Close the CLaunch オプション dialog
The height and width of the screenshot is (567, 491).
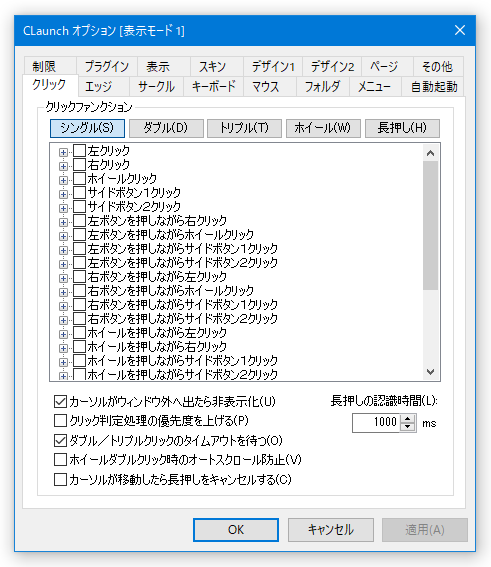460,30
